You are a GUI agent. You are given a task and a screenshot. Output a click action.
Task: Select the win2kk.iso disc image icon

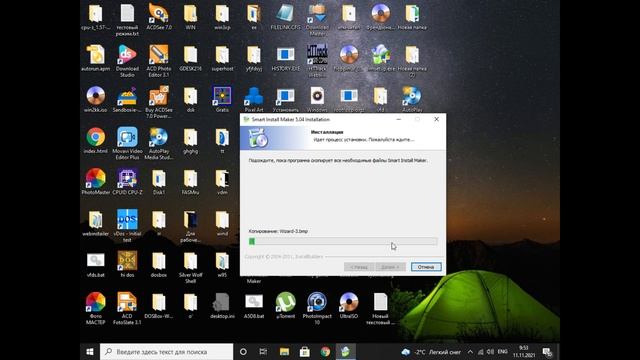coord(96,100)
